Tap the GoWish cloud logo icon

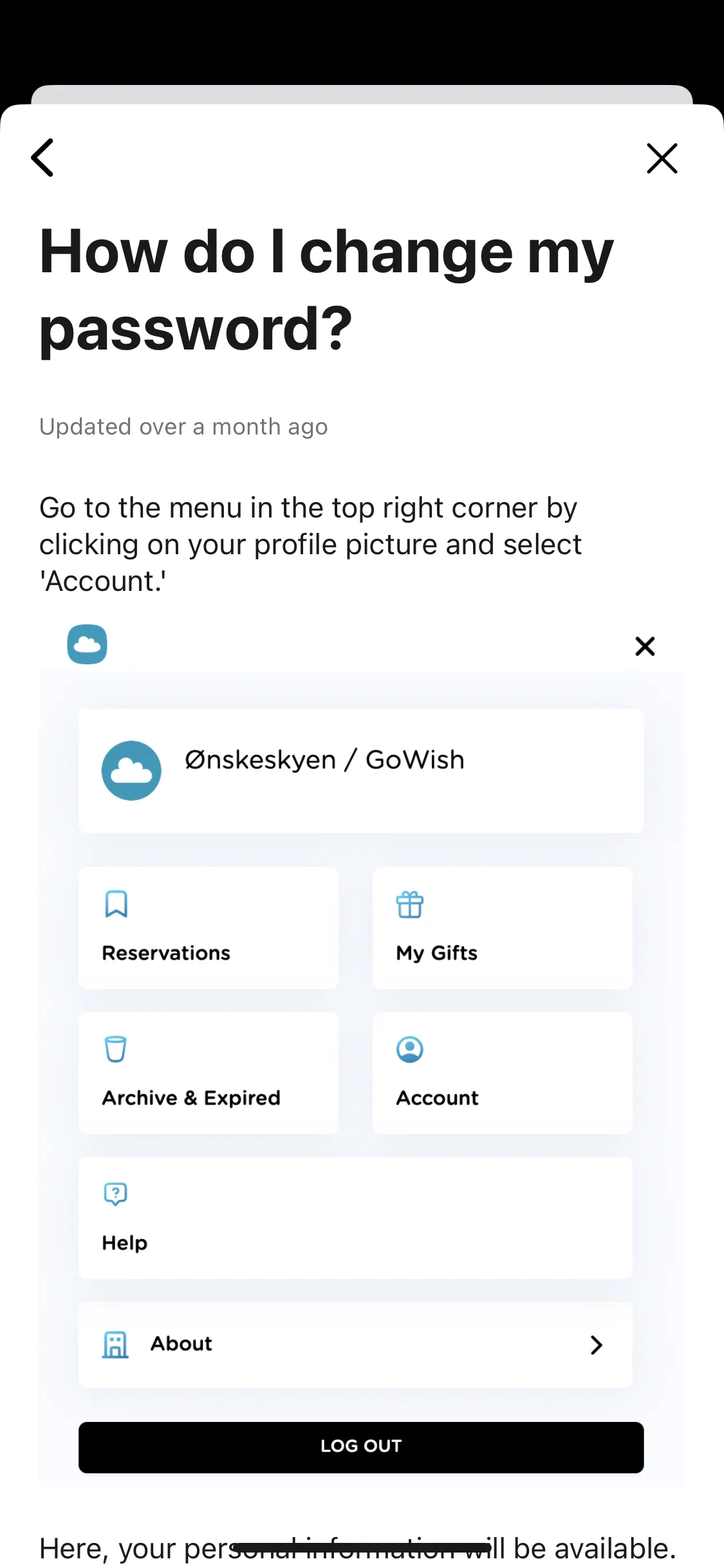88,644
